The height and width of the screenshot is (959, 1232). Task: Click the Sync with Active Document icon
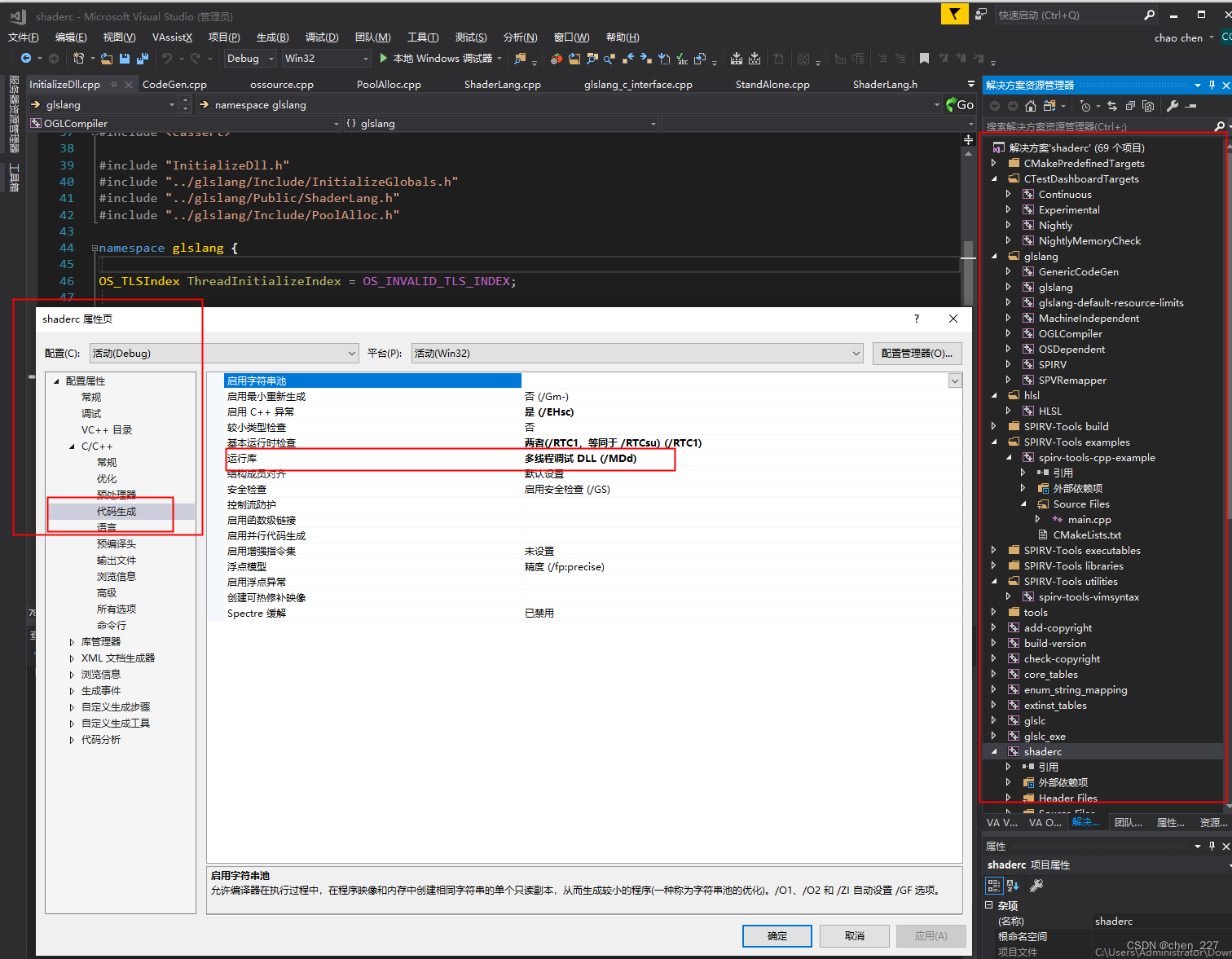(1112, 106)
